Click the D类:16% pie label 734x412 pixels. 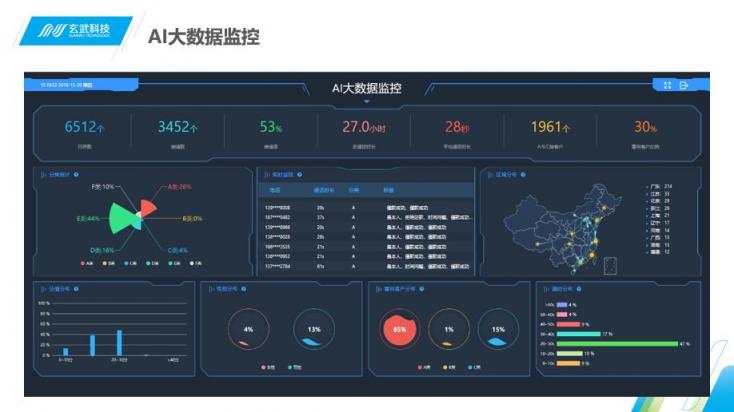(x=102, y=250)
